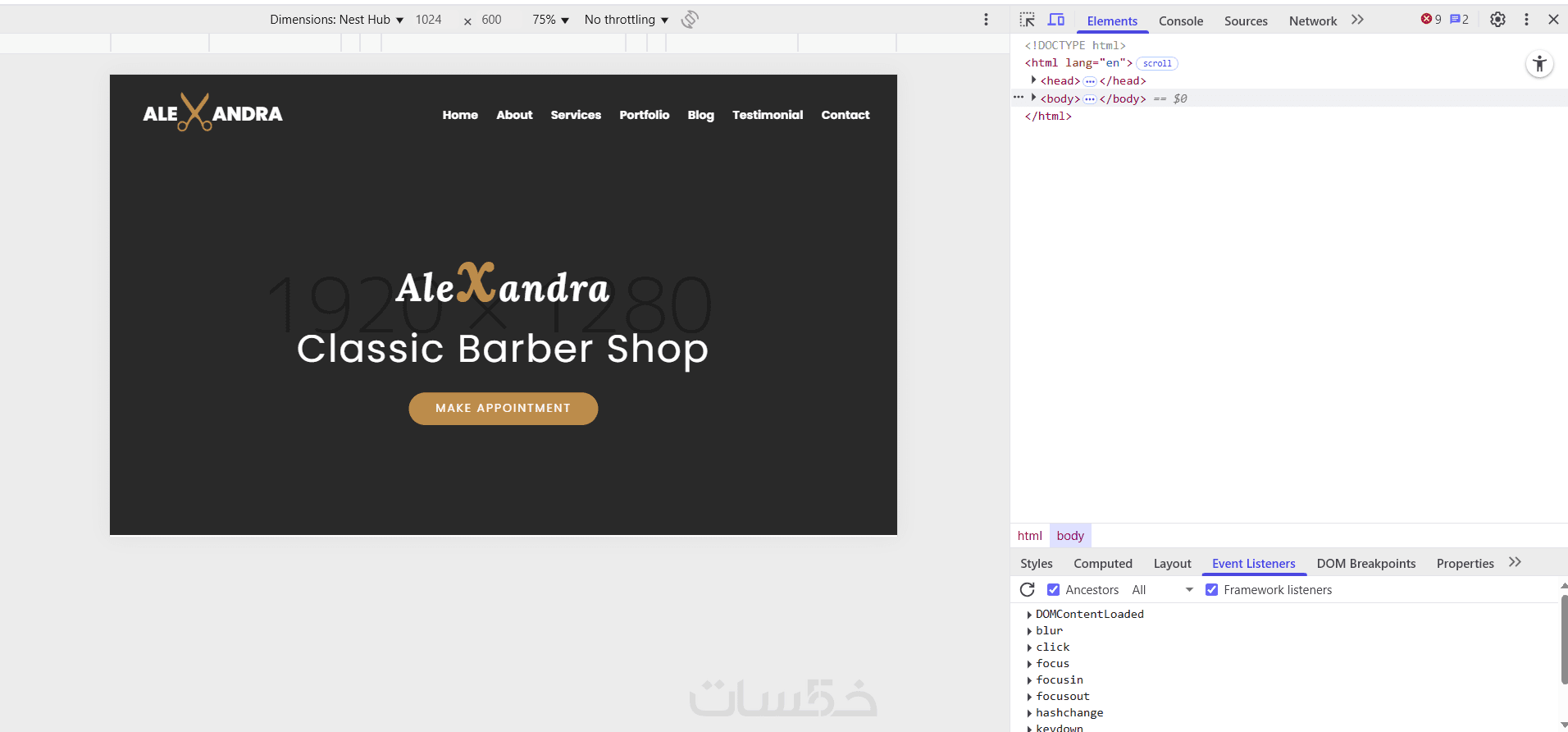Click the inspect element picker icon
Image resolution: width=1568 pixels, height=732 pixels.
[1027, 20]
